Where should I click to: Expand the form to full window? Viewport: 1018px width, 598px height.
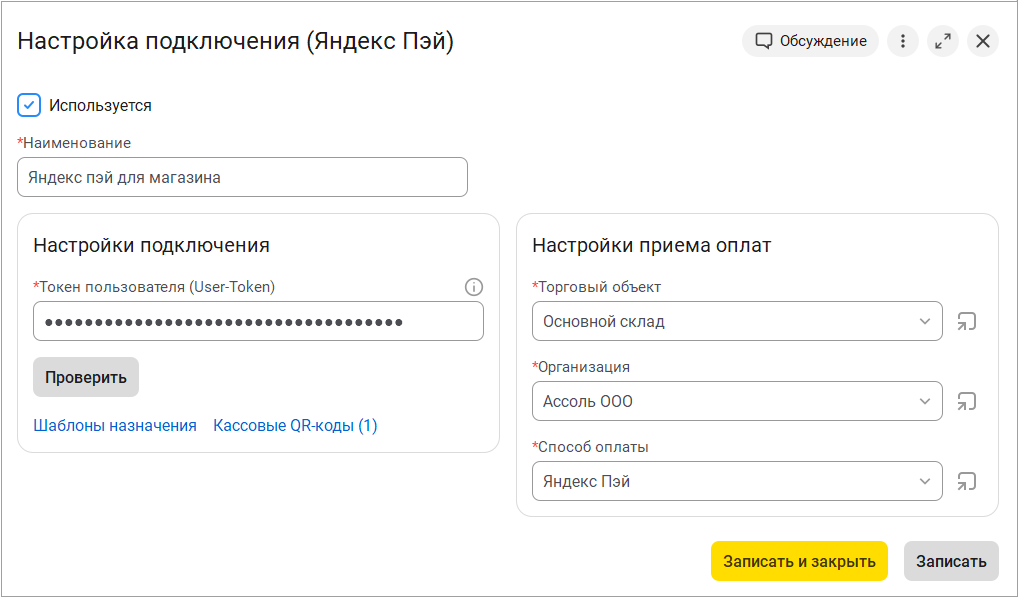(x=943, y=42)
